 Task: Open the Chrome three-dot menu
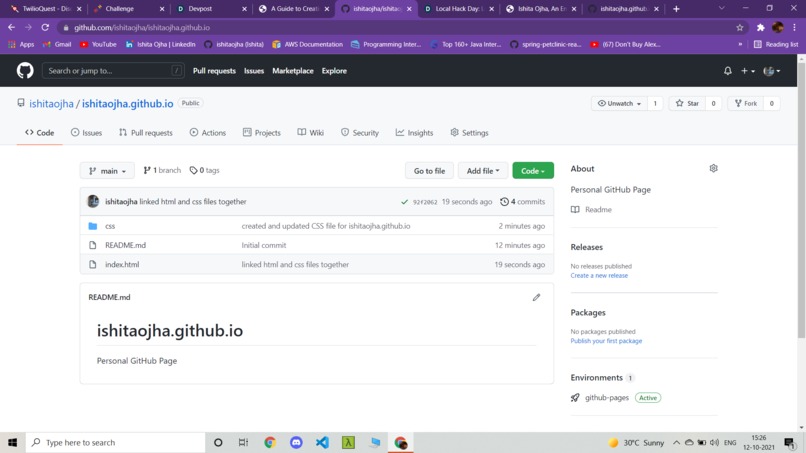794,27
